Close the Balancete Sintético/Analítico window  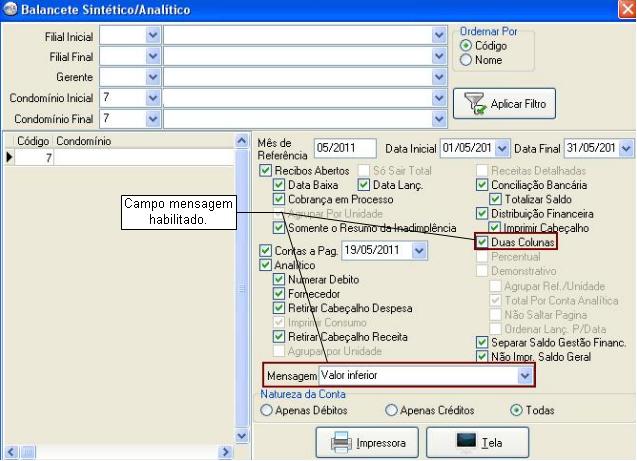click(x=624, y=10)
